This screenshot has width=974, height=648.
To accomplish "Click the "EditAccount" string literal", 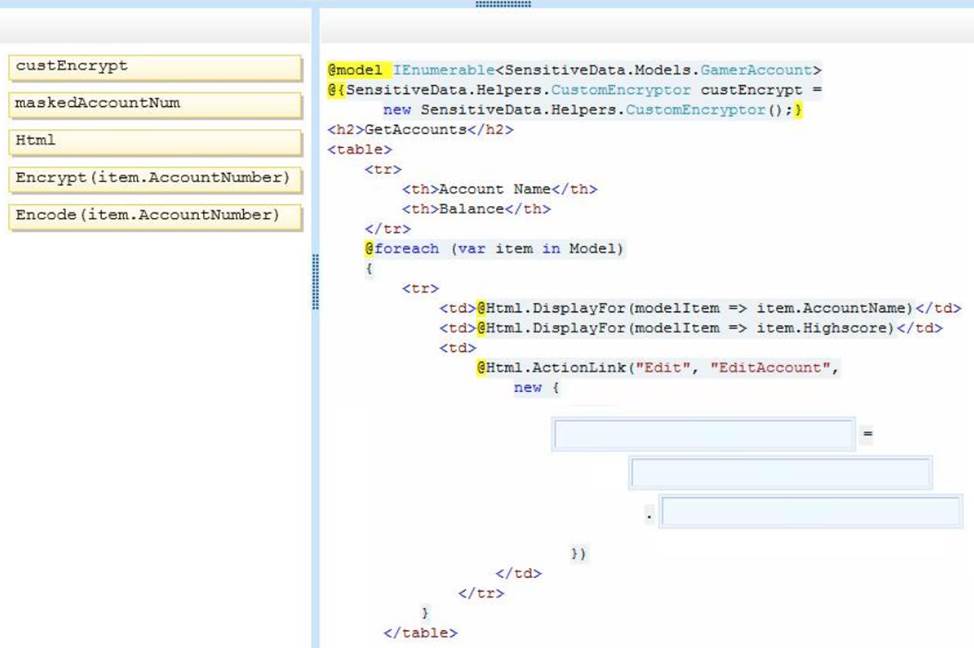I will point(770,368).
